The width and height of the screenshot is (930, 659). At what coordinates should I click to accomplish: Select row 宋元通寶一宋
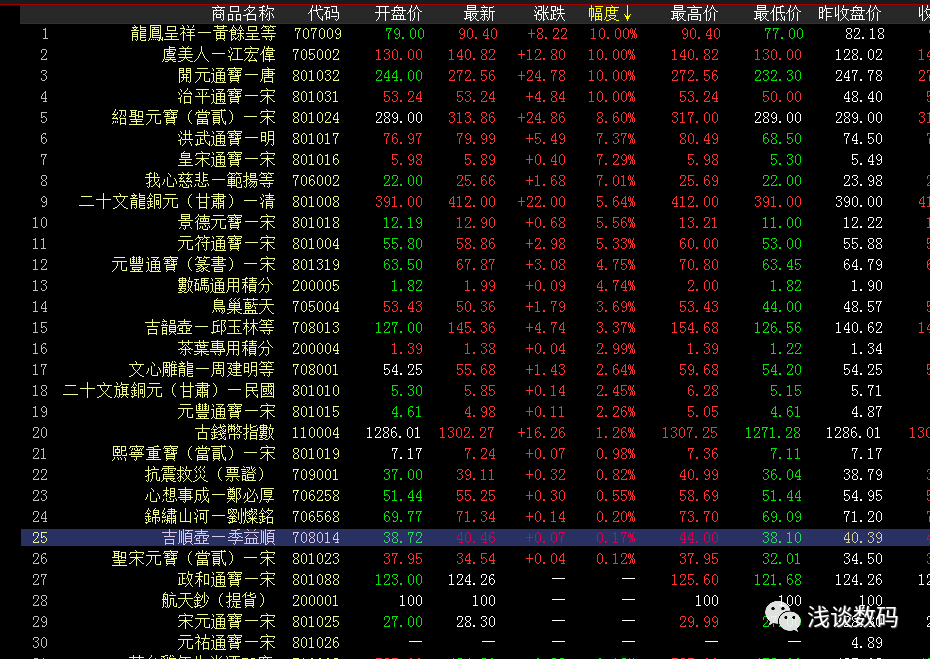point(474,622)
